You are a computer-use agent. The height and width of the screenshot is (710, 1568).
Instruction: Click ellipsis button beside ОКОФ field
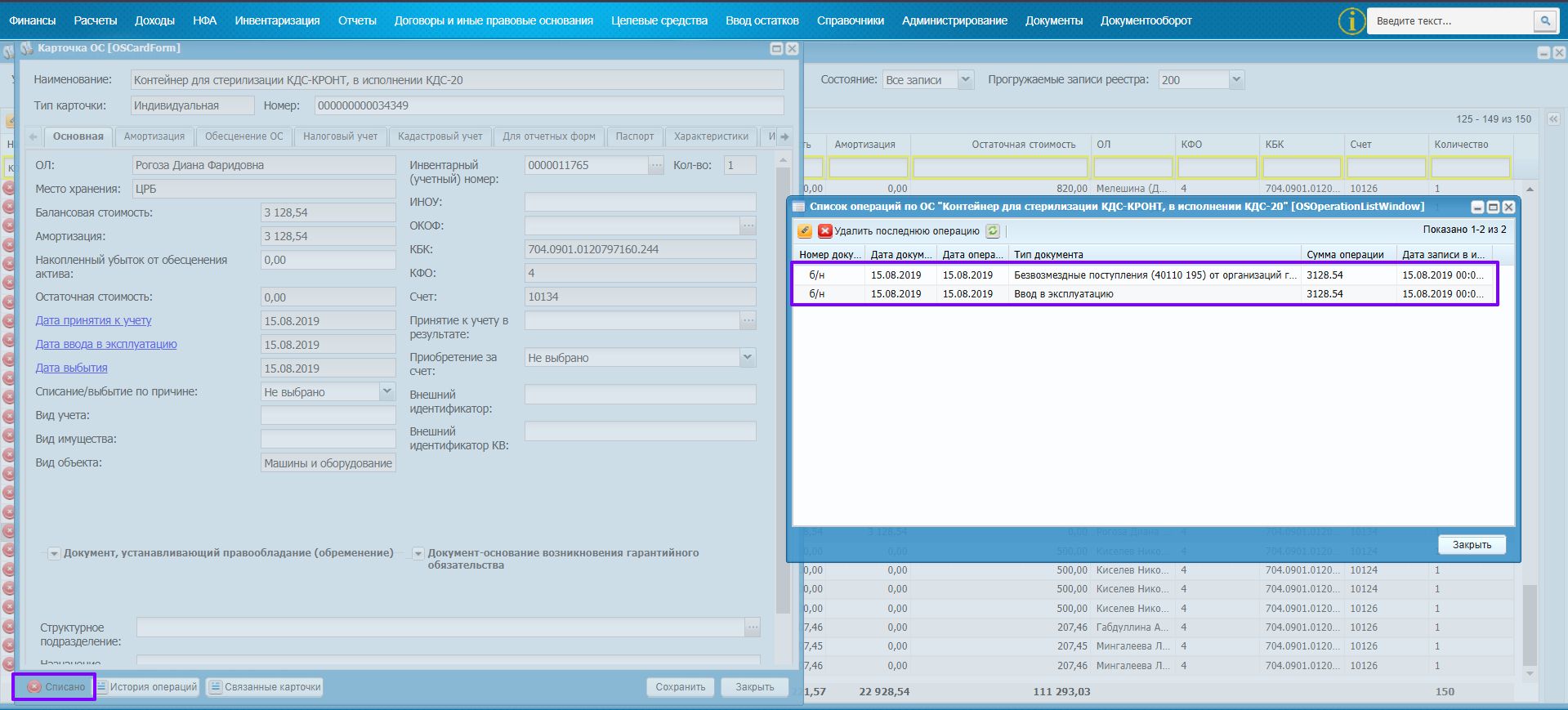pyautogui.click(x=748, y=226)
